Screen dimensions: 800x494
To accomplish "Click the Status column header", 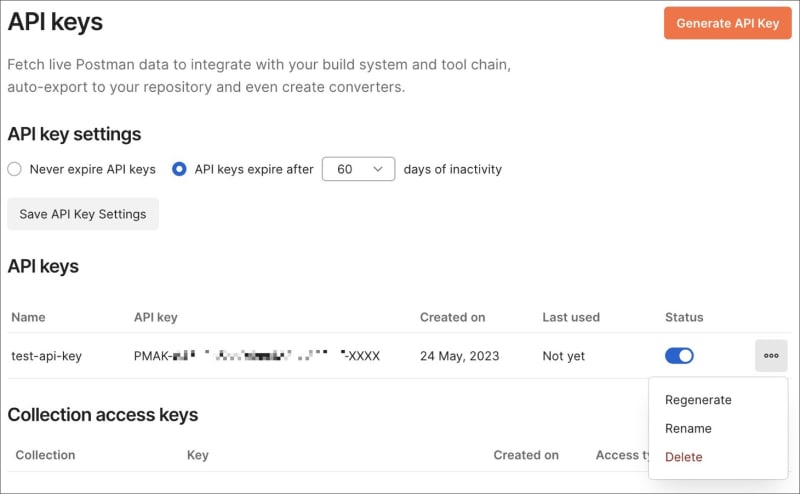I will (x=684, y=317).
